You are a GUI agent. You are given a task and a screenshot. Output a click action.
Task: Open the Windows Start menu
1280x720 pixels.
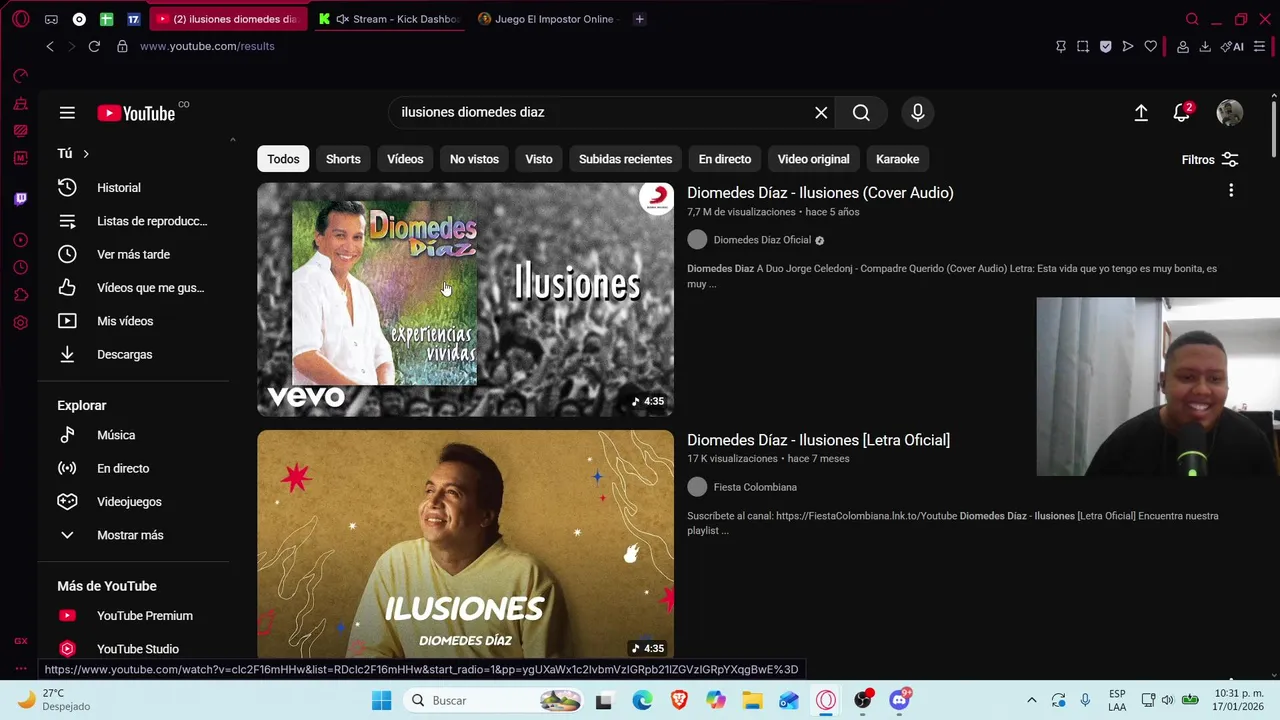click(382, 700)
